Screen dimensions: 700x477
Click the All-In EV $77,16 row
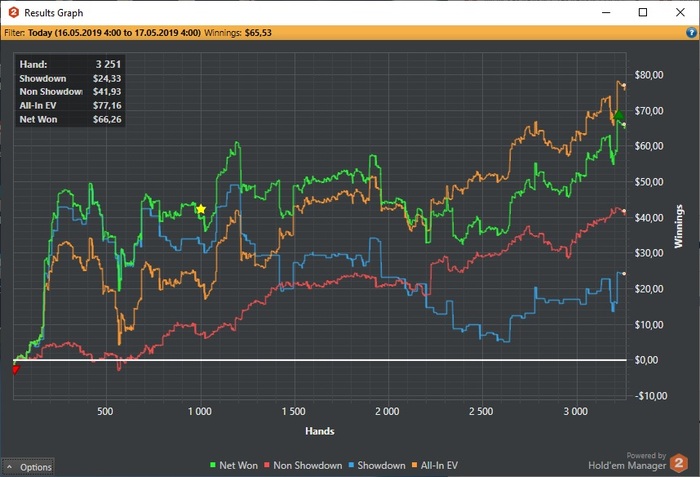click(x=70, y=105)
